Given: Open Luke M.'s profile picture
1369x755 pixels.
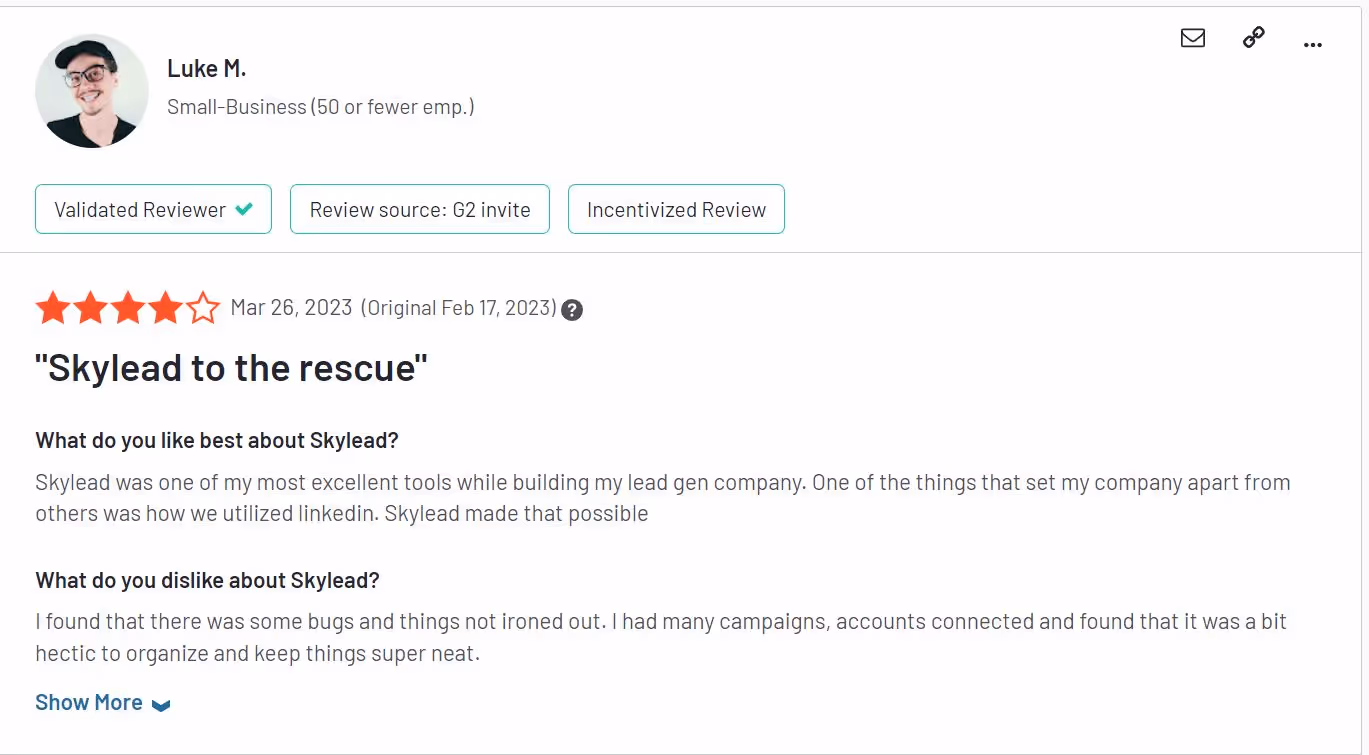Looking at the screenshot, I should point(91,90).
